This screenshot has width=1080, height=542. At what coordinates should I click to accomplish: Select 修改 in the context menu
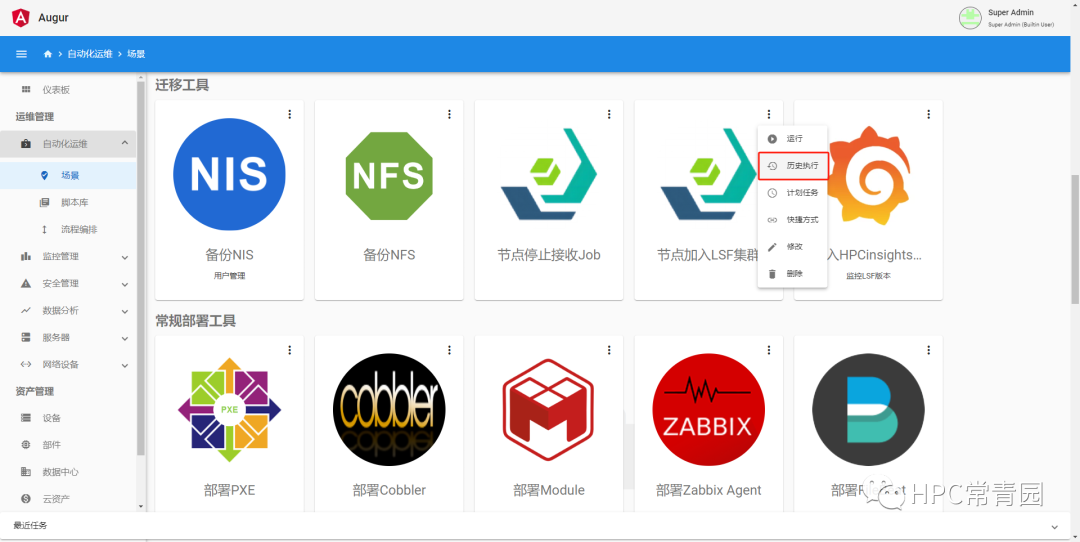[792, 247]
